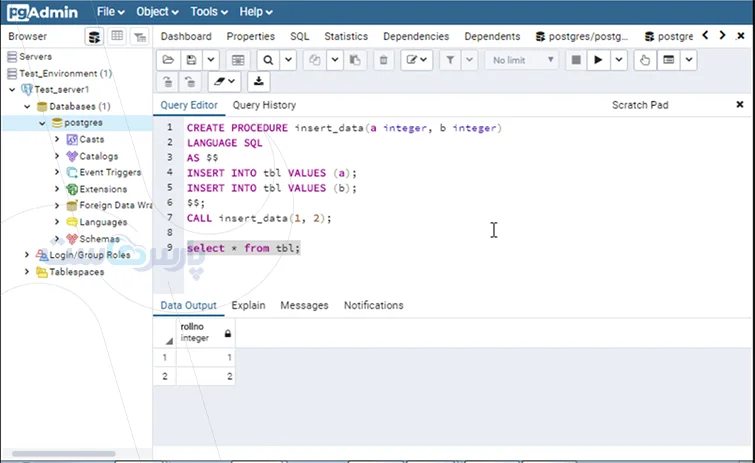
Task: Switch to the Dashboard tab
Action: tap(186, 37)
